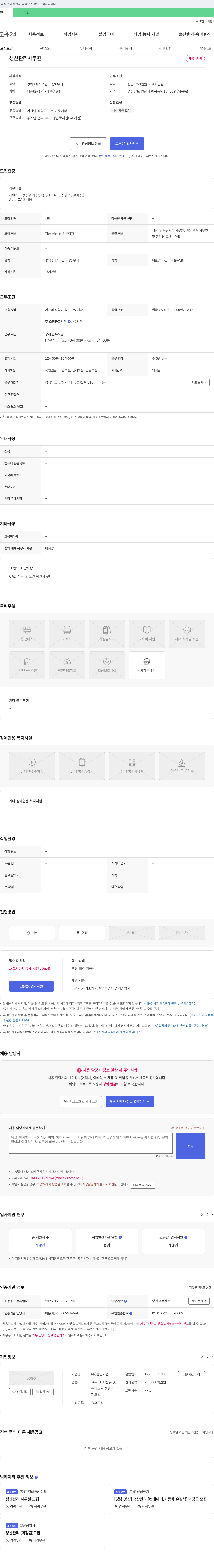Apply via 고용24 입사지원 under 접수 마감일
This screenshot has height=1568, width=214.
31,986
